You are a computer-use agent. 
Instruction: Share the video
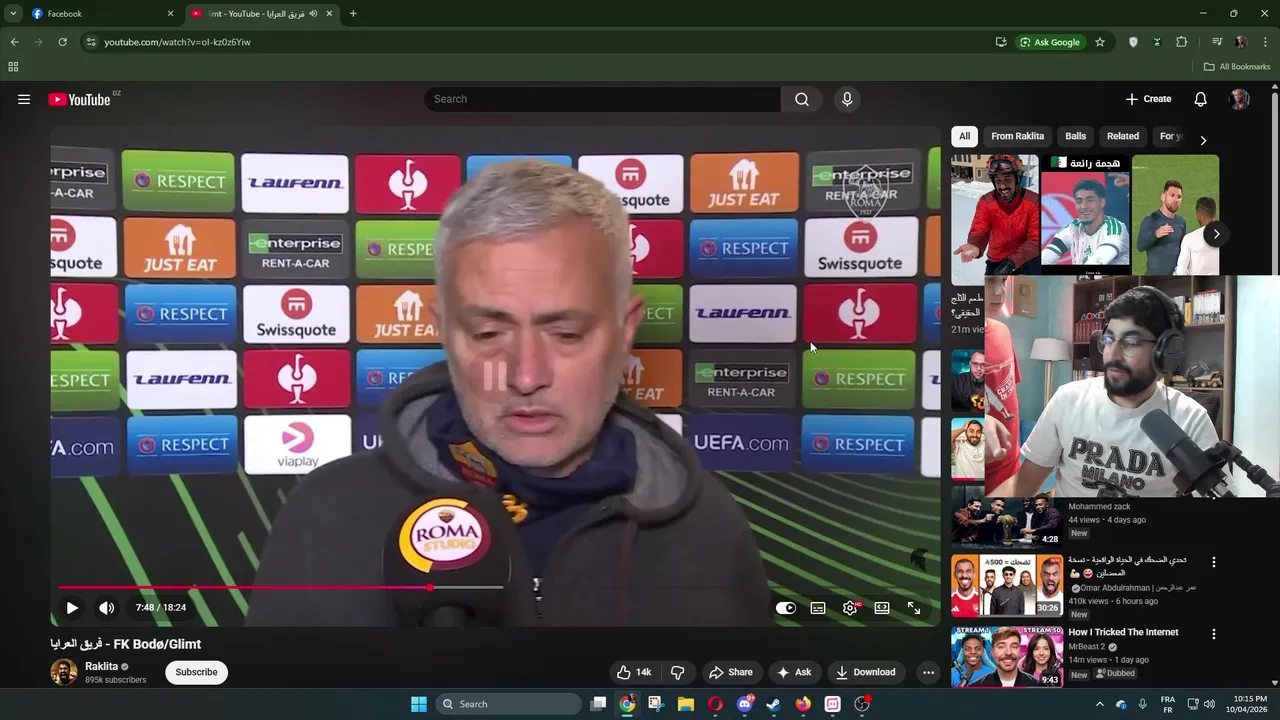pos(730,672)
